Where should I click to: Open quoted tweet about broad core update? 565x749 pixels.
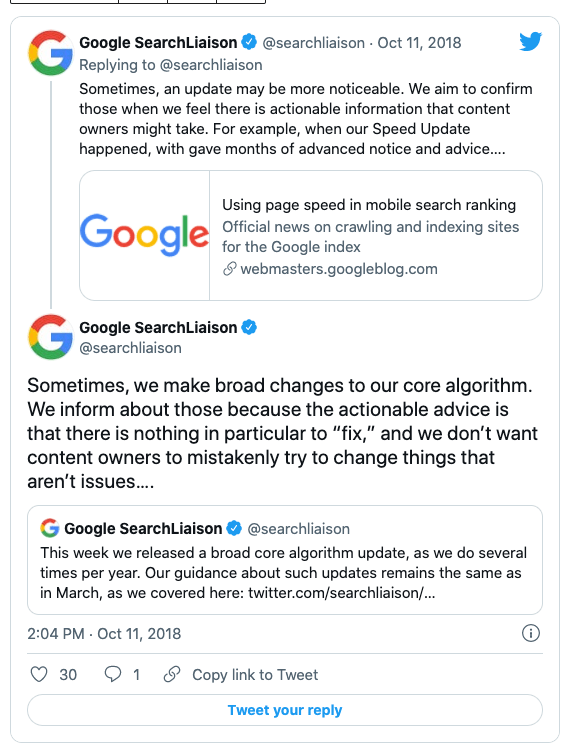point(285,560)
